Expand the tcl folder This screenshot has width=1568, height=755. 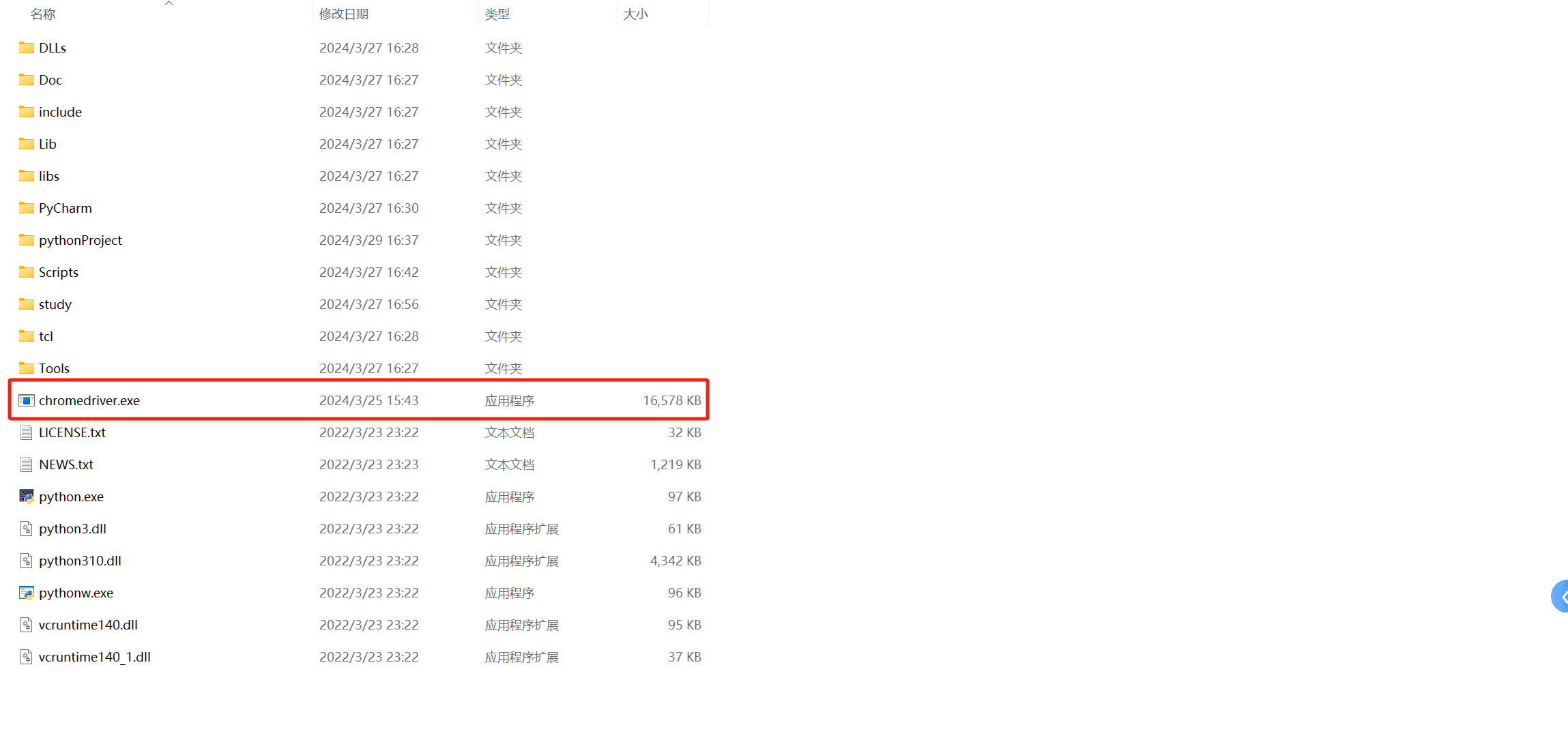coord(46,335)
